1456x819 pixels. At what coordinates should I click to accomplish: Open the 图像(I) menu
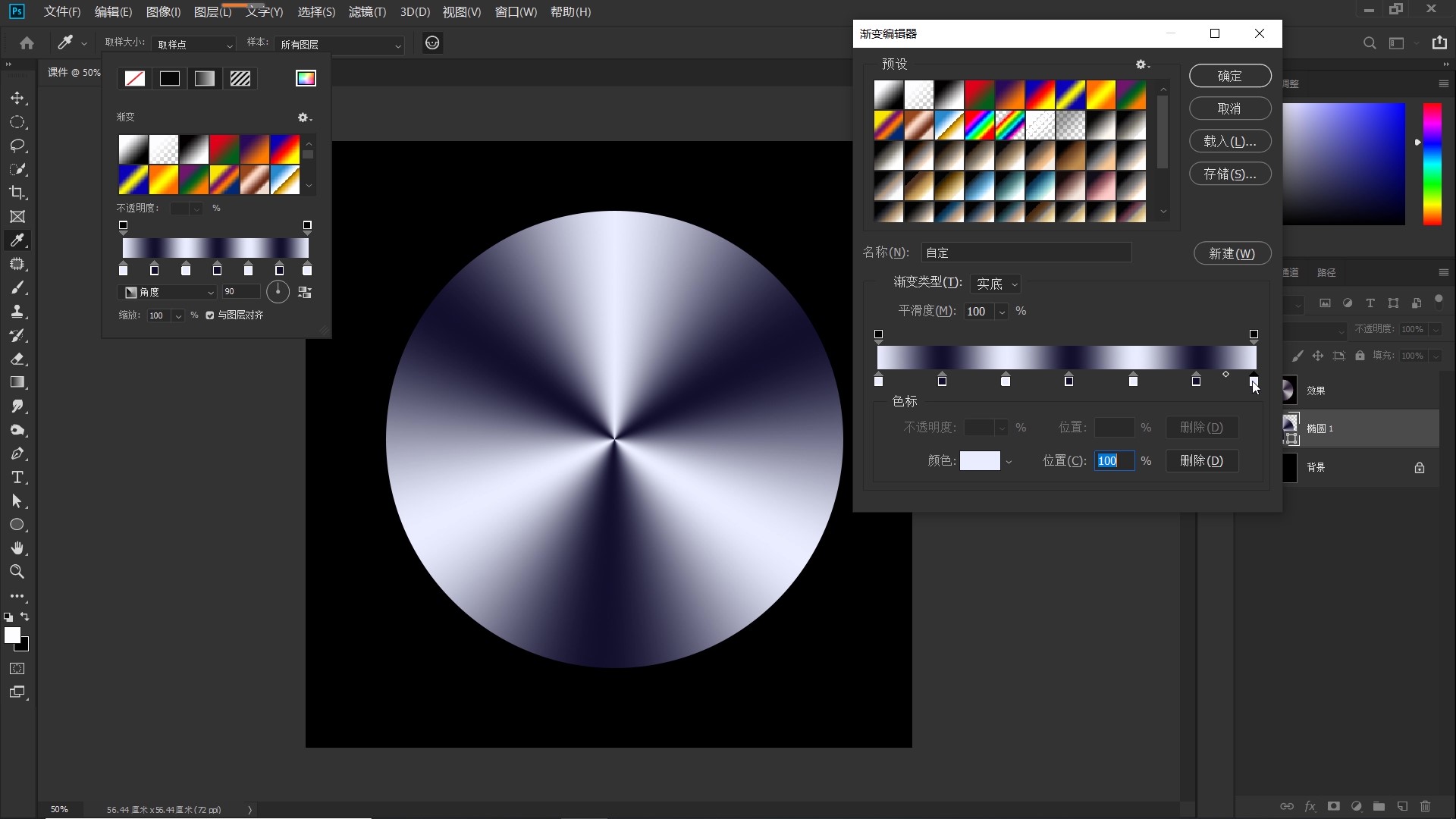pyautogui.click(x=163, y=12)
